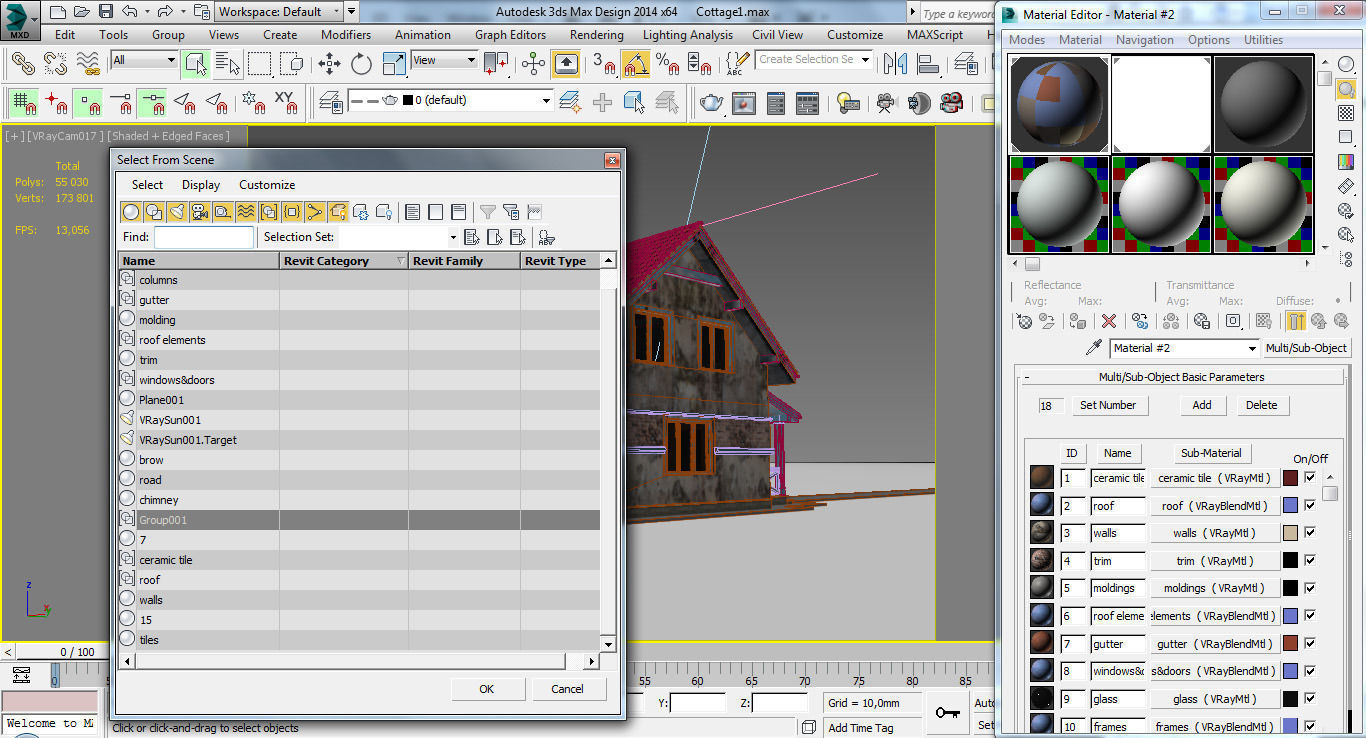Click the funnel filter icon in dialog

click(x=487, y=211)
